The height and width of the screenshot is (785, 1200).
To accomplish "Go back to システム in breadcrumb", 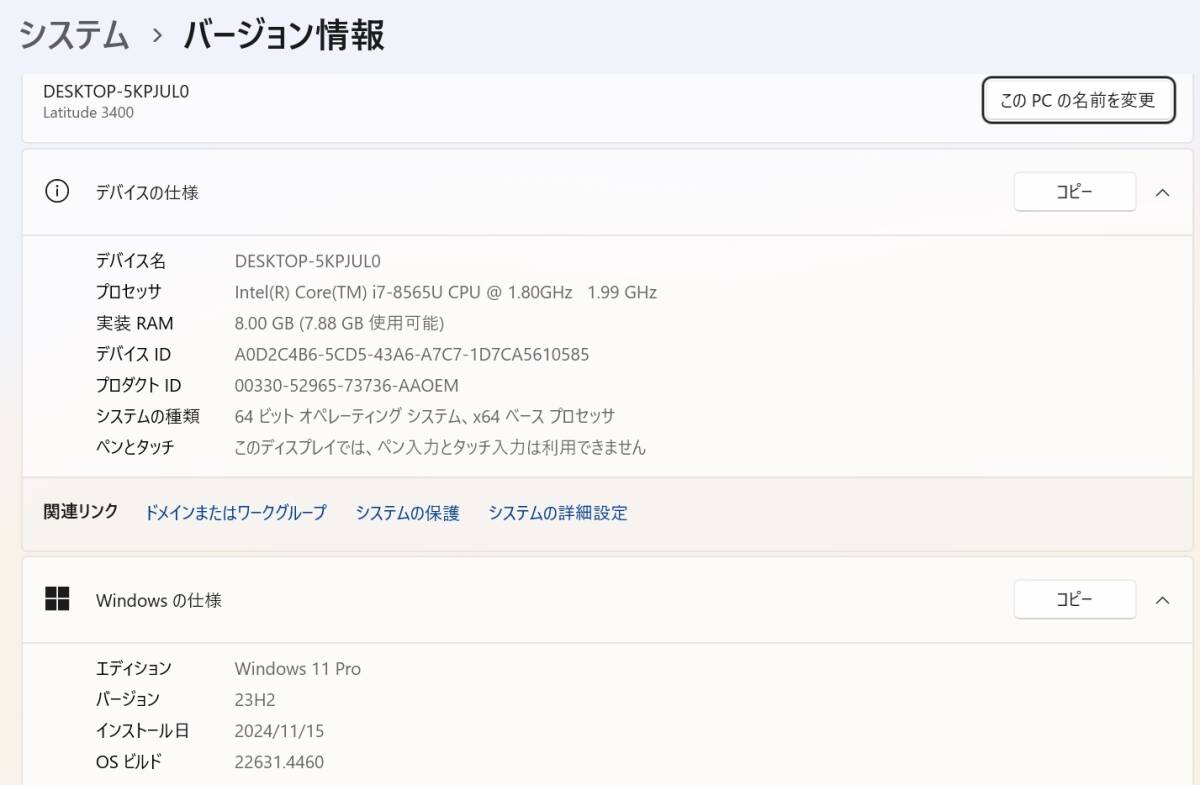I will [x=75, y=36].
